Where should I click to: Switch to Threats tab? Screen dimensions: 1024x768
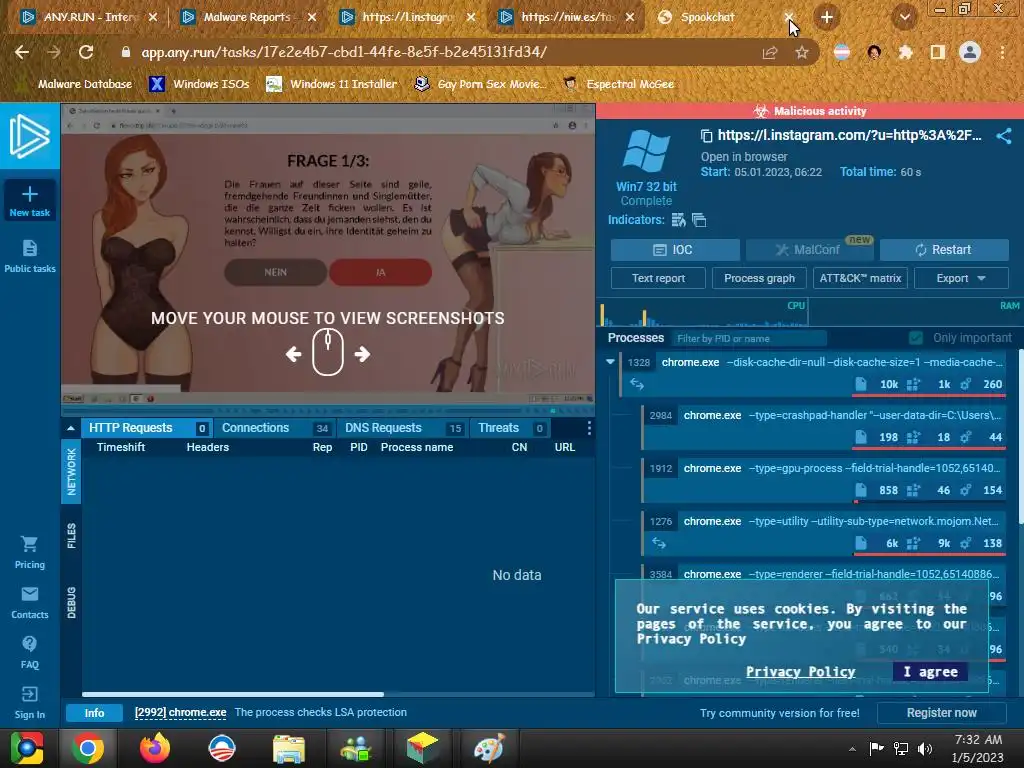pyautogui.click(x=510, y=428)
